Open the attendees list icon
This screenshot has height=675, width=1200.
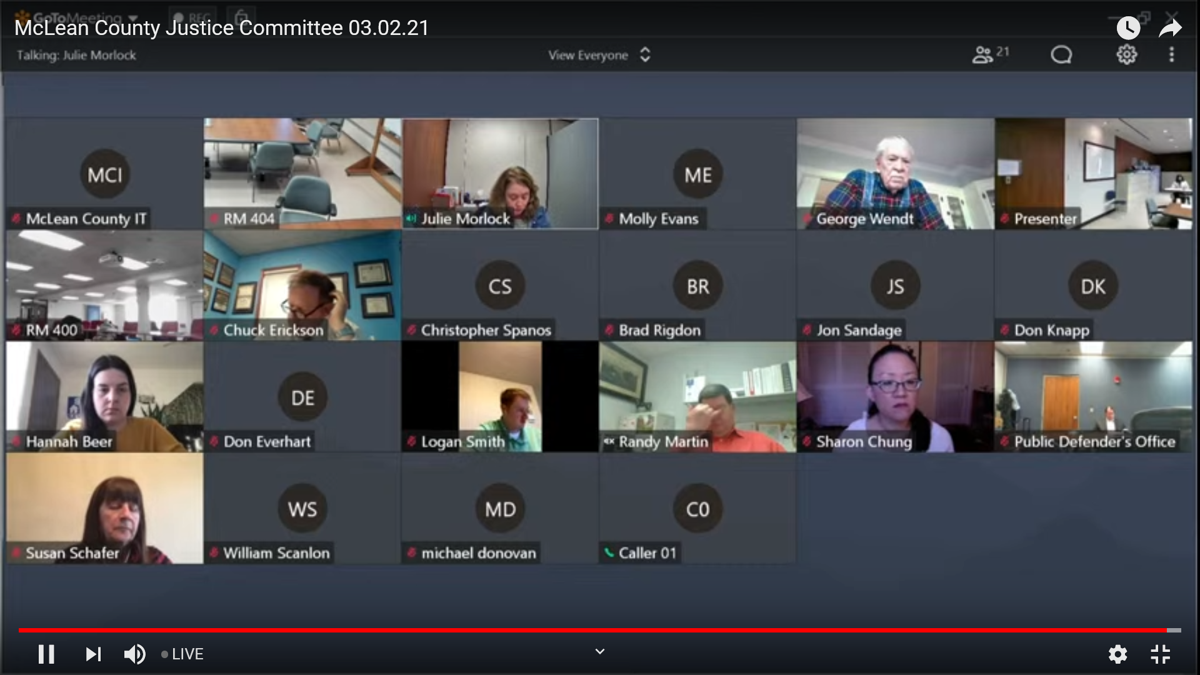pos(989,55)
